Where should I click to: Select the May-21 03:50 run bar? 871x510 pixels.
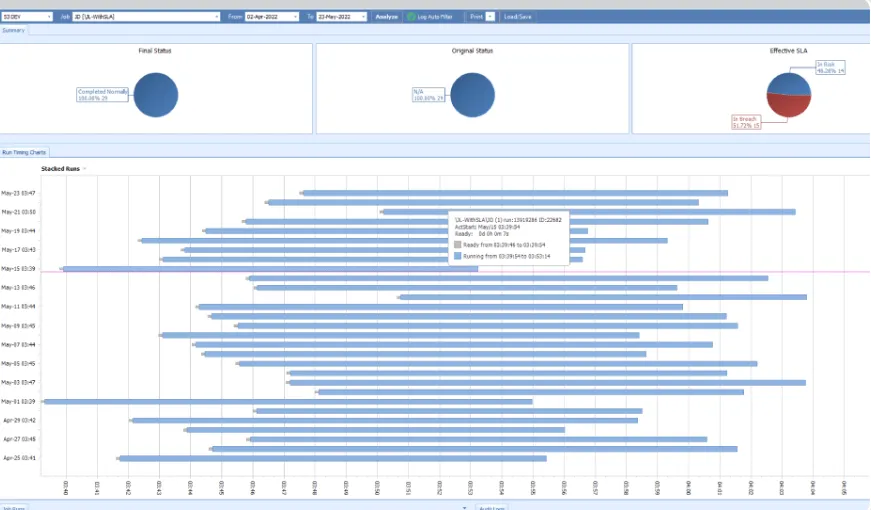pyautogui.click(x=588, y=212)
